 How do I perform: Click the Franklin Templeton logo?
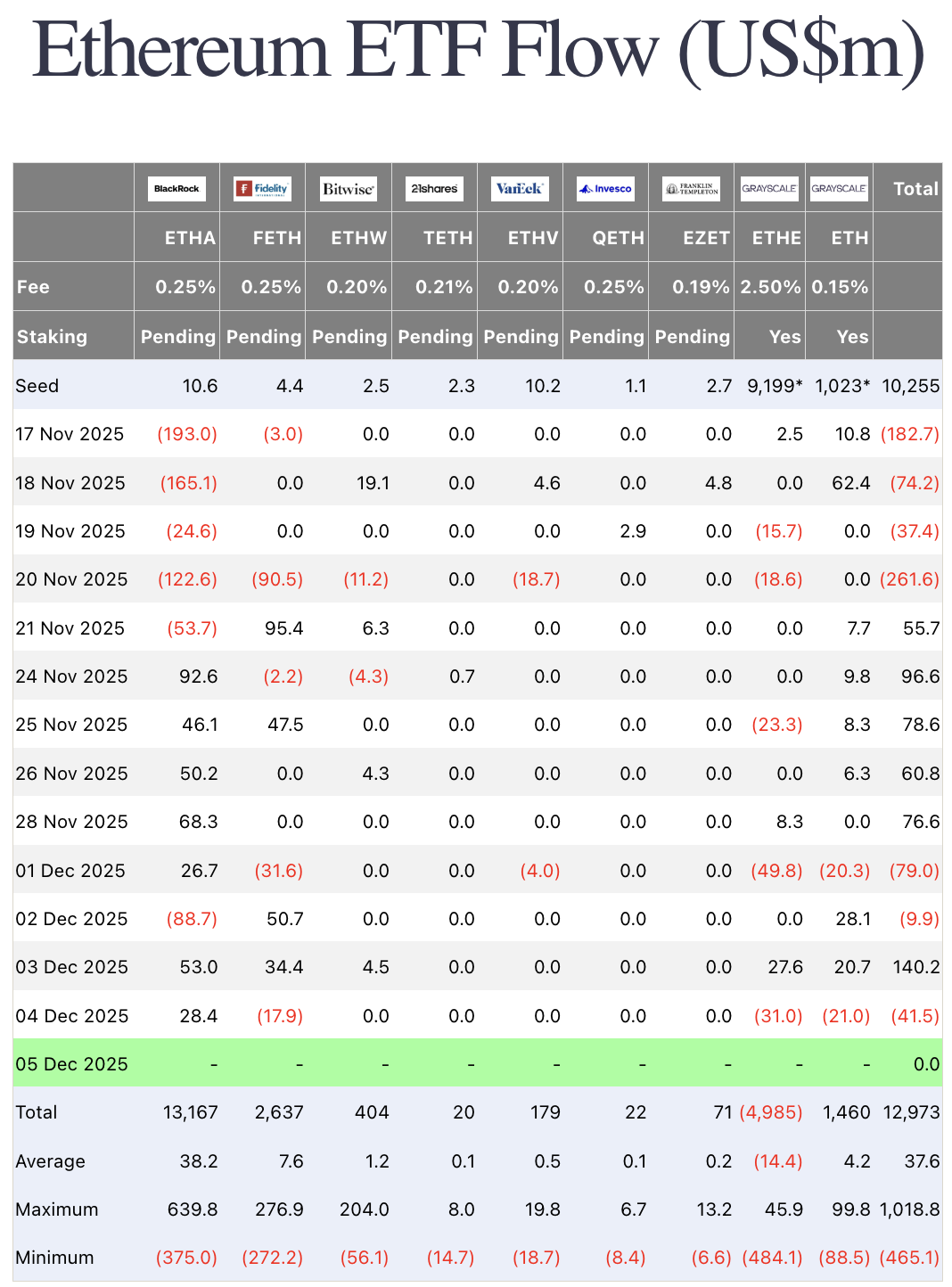point(691,189)
